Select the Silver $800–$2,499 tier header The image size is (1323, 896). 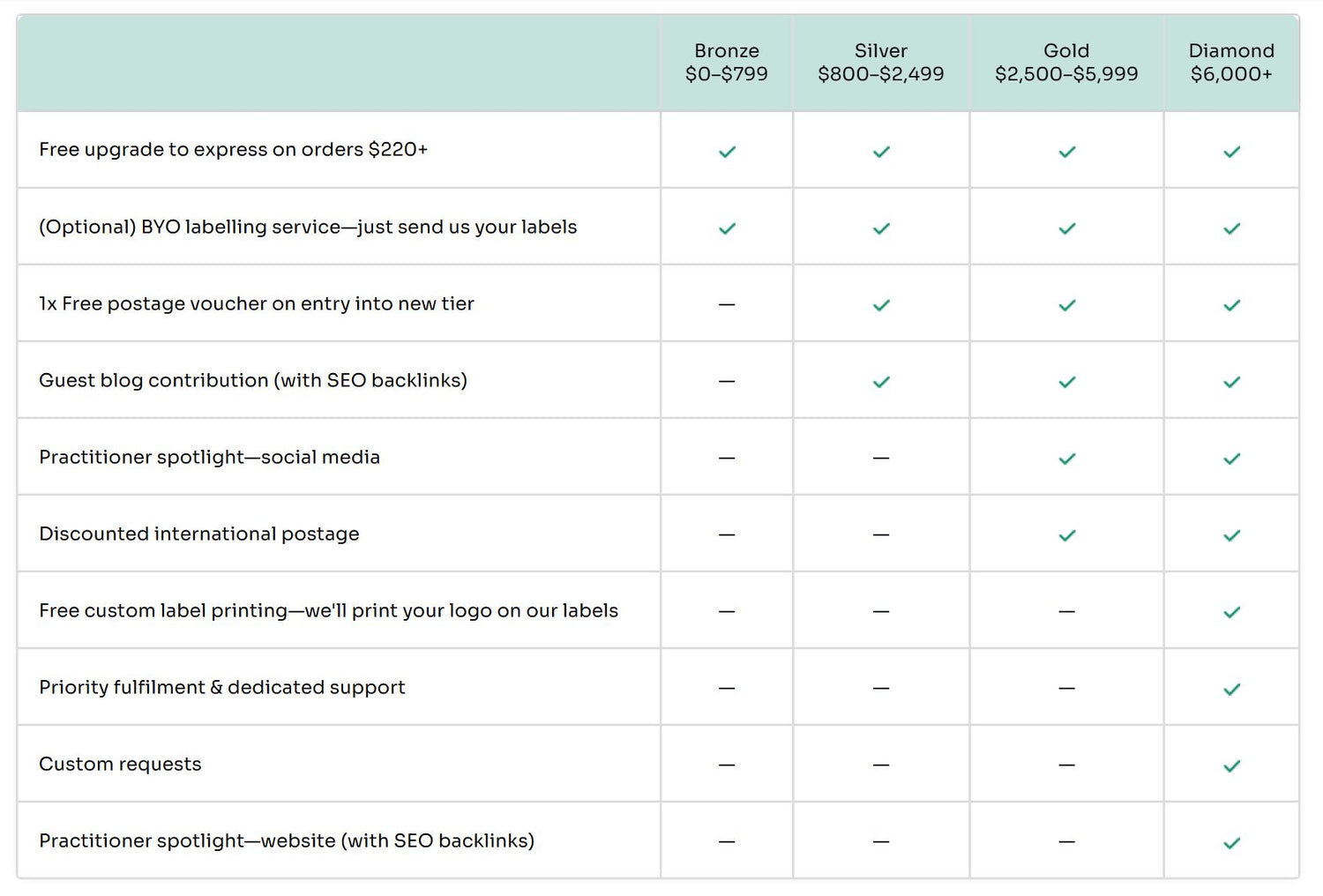coord(881,63)
